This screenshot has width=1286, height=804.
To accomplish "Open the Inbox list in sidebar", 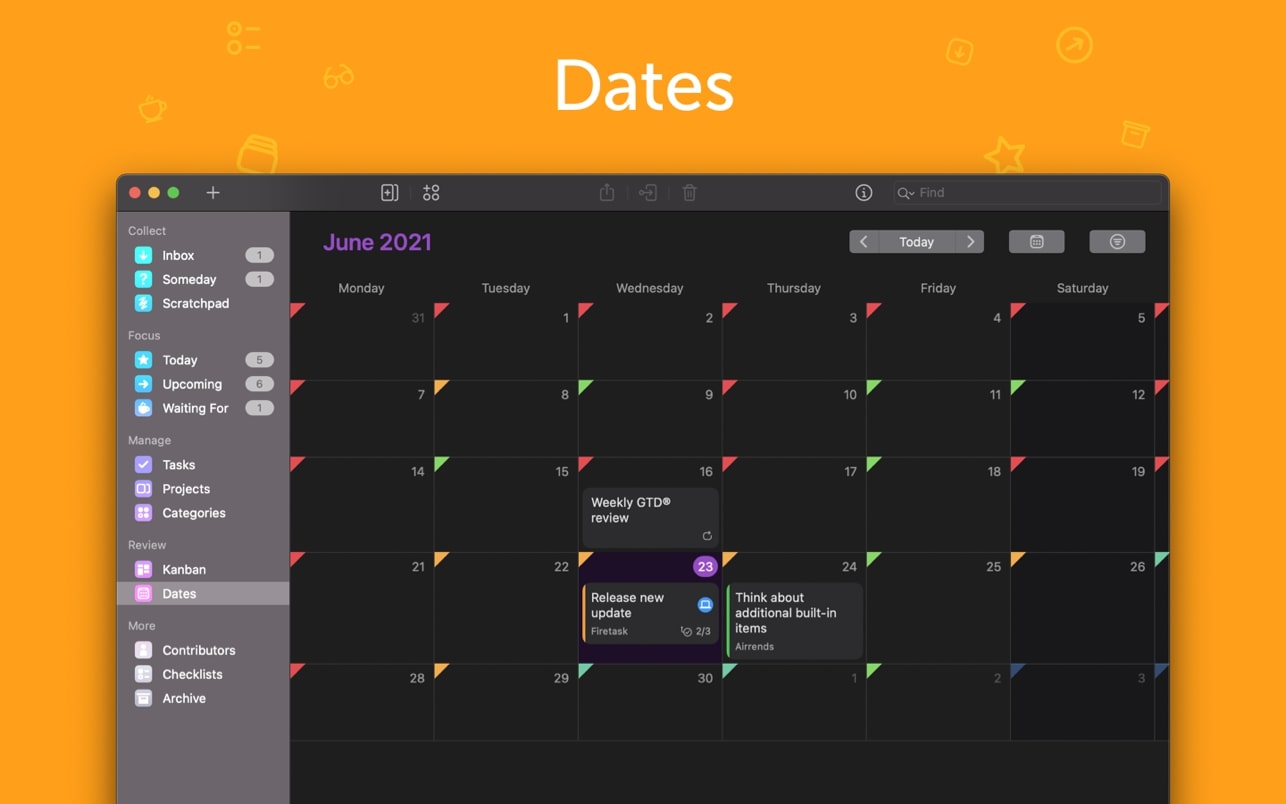I will 178,255.
